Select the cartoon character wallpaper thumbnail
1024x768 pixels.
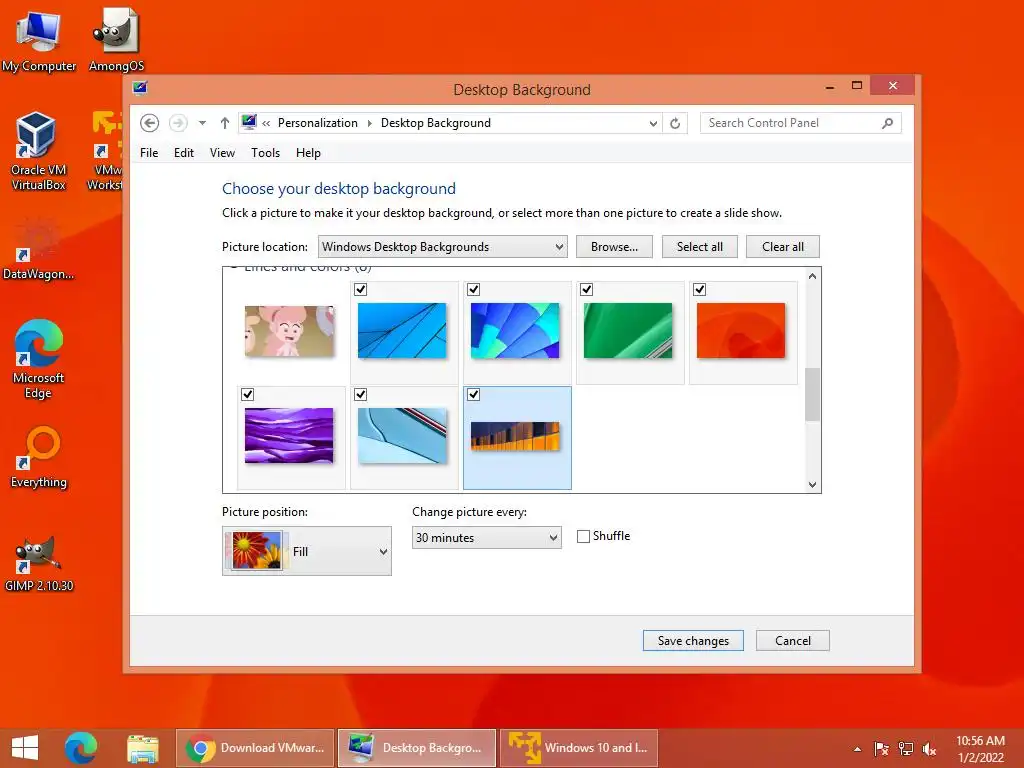click(289, 331)
